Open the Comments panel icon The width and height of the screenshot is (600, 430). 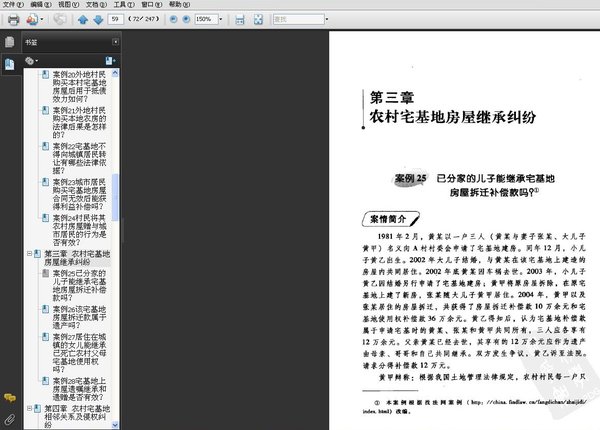10,398
